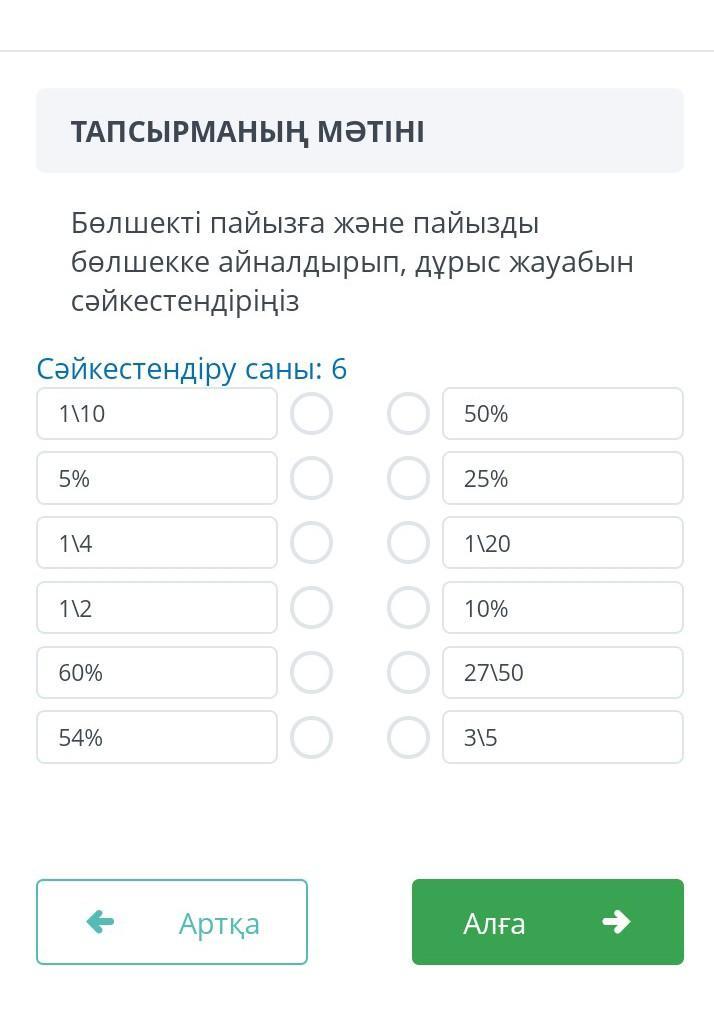The image size is (714, 1012).
Task: Click the Алға forward button
Action: 547,922
